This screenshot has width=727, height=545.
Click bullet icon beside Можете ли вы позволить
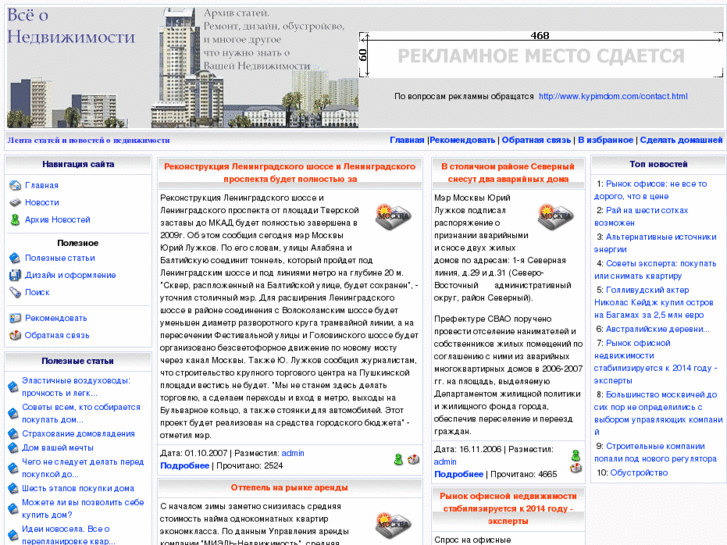pos(13,509)
